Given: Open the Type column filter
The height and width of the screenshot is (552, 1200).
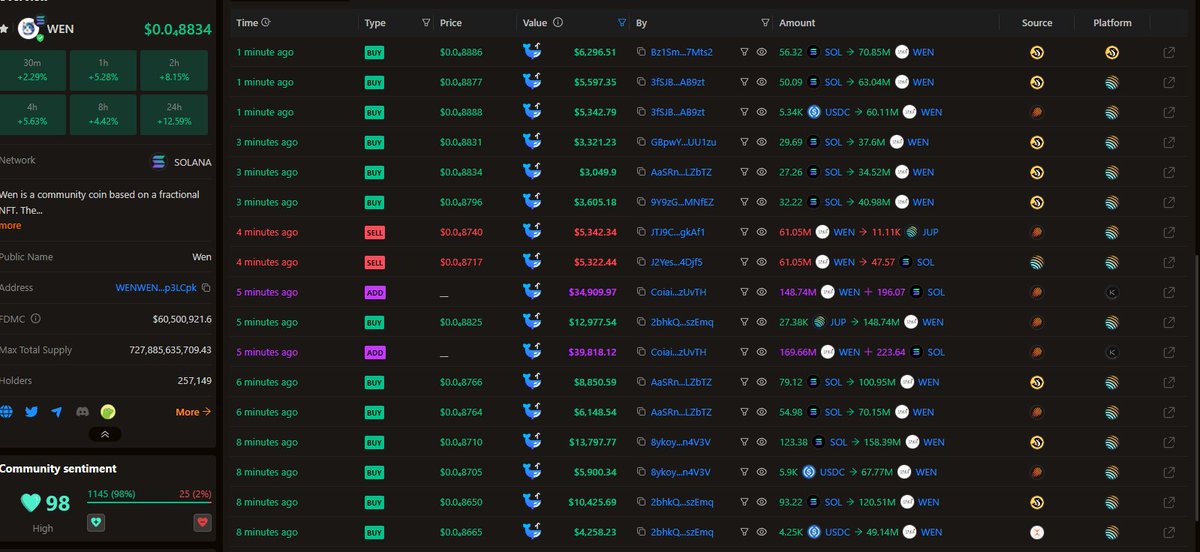Looking at the screenshot, I should point(427,22).
